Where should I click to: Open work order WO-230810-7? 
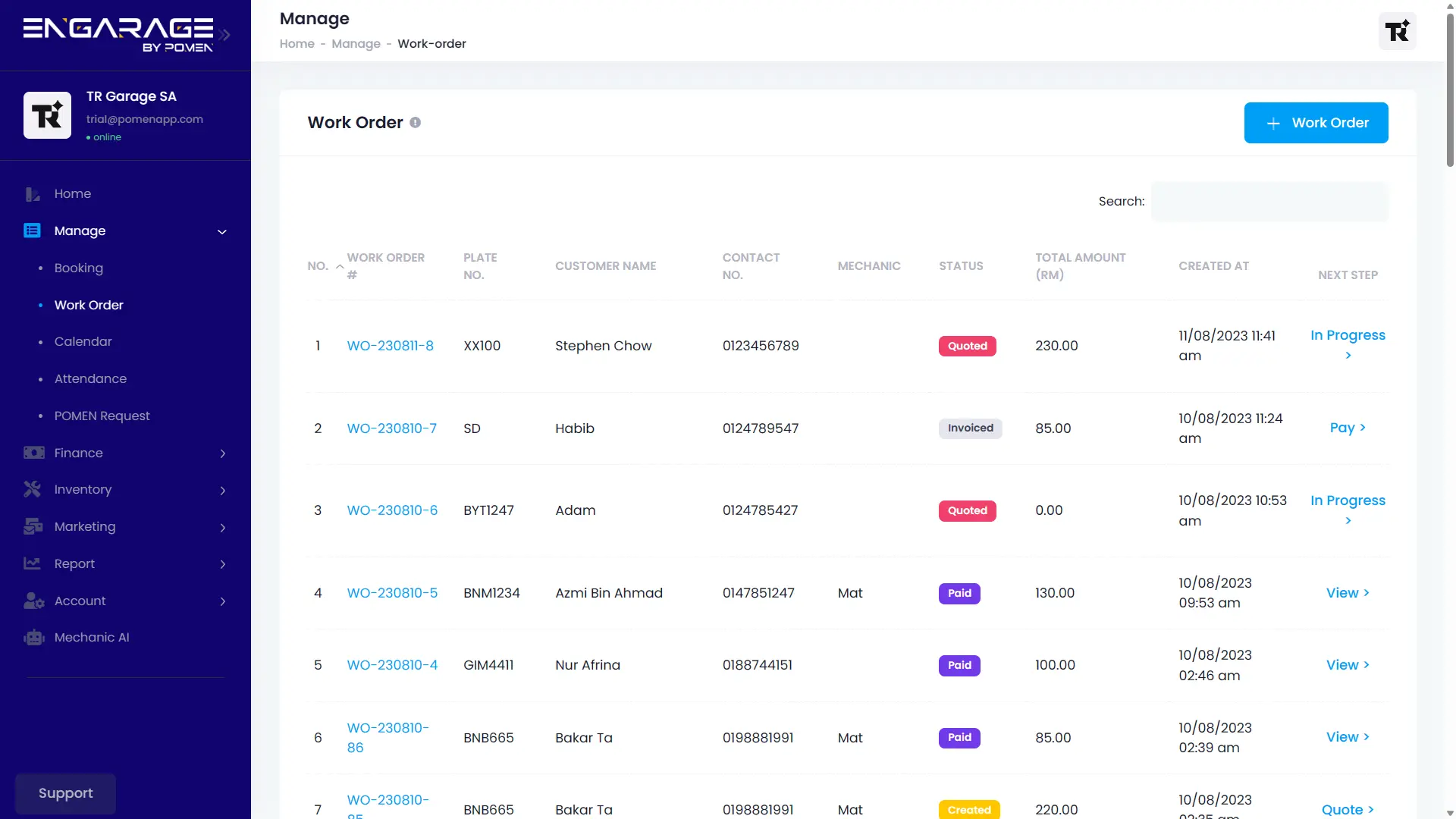click(392, 428)
